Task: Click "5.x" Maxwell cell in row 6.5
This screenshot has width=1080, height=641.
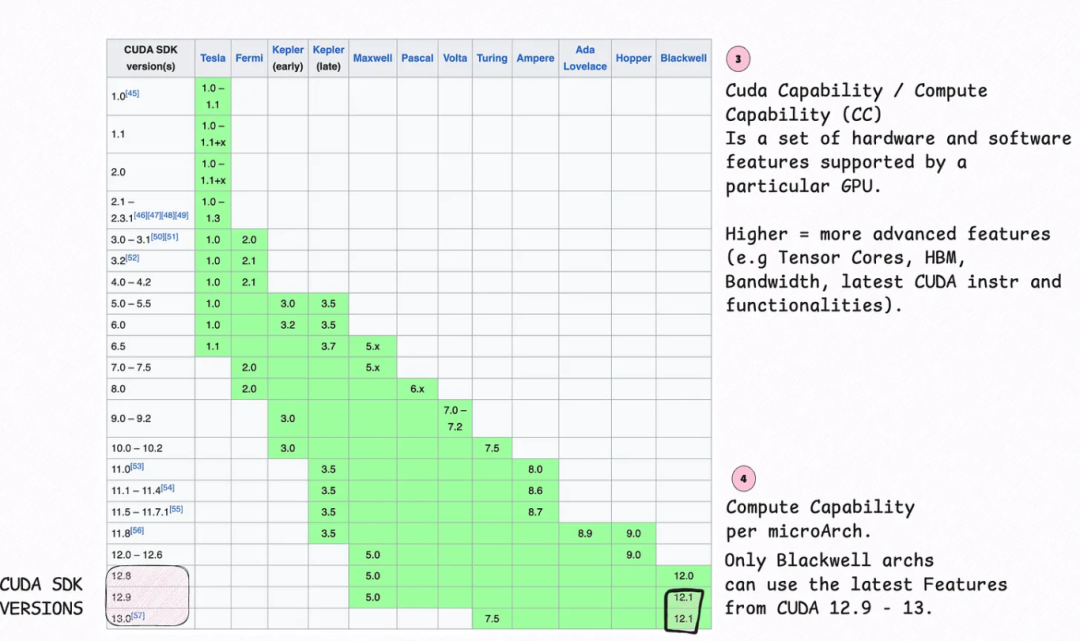Action: point(373,346)
